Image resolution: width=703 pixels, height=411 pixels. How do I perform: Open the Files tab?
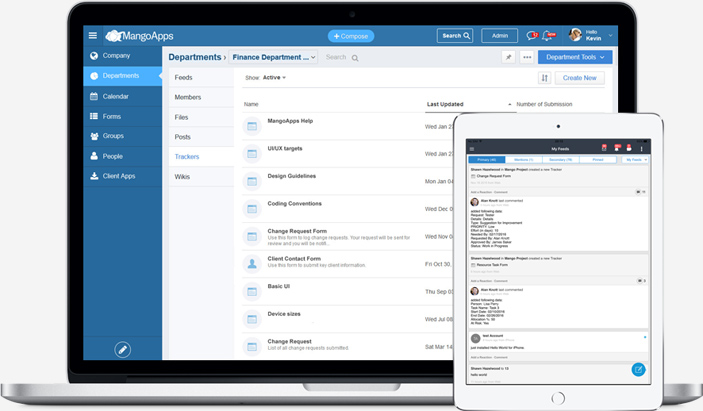[201, 117]
